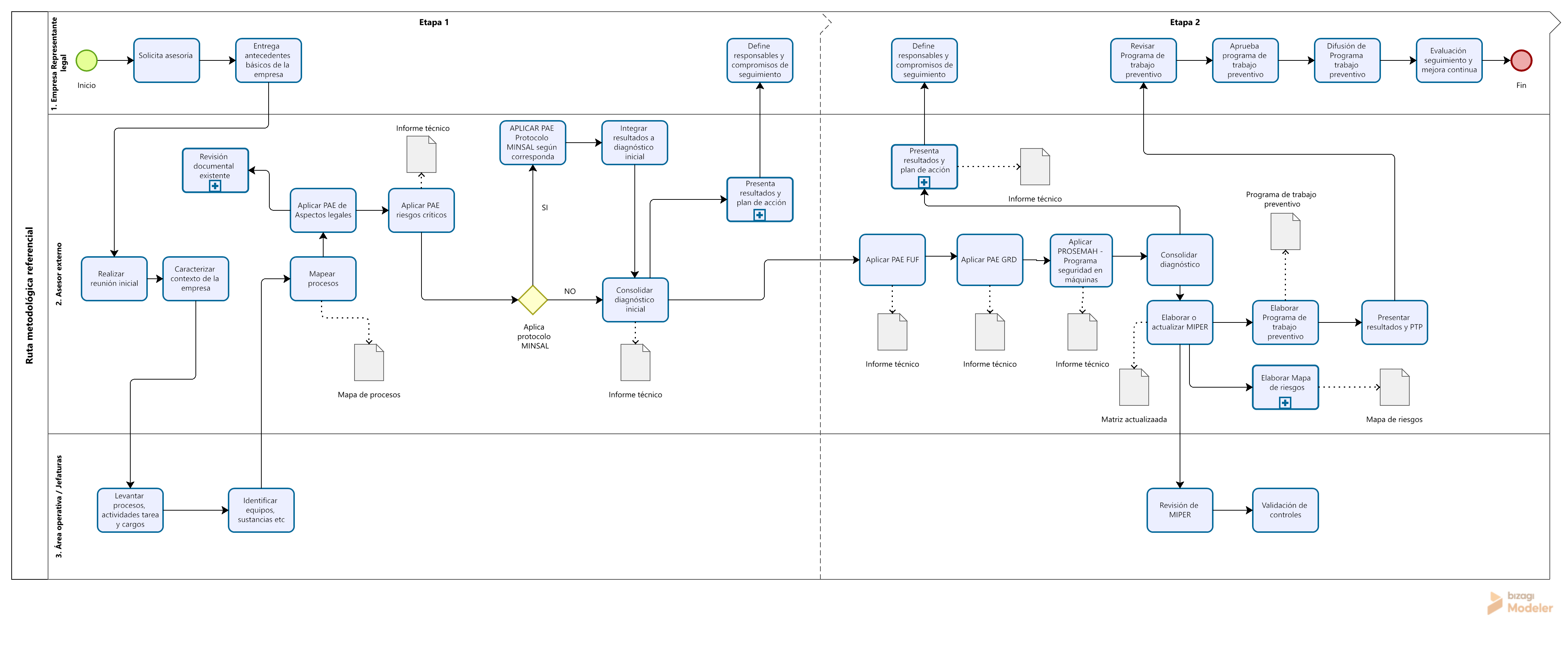Expand Etapa 1 Presenta resultados sub-process plus

tap(760, 215)
